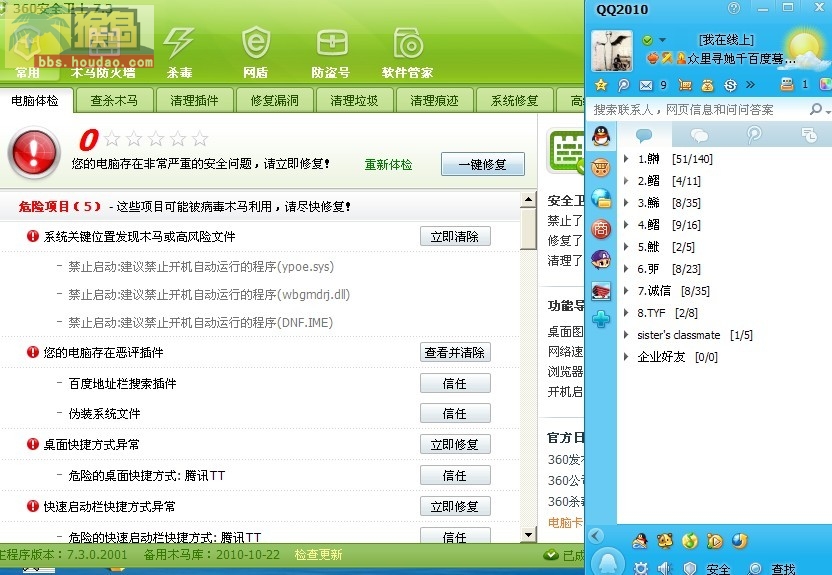Click scroll-down arrow of the 360 danger list

(528, 534)
